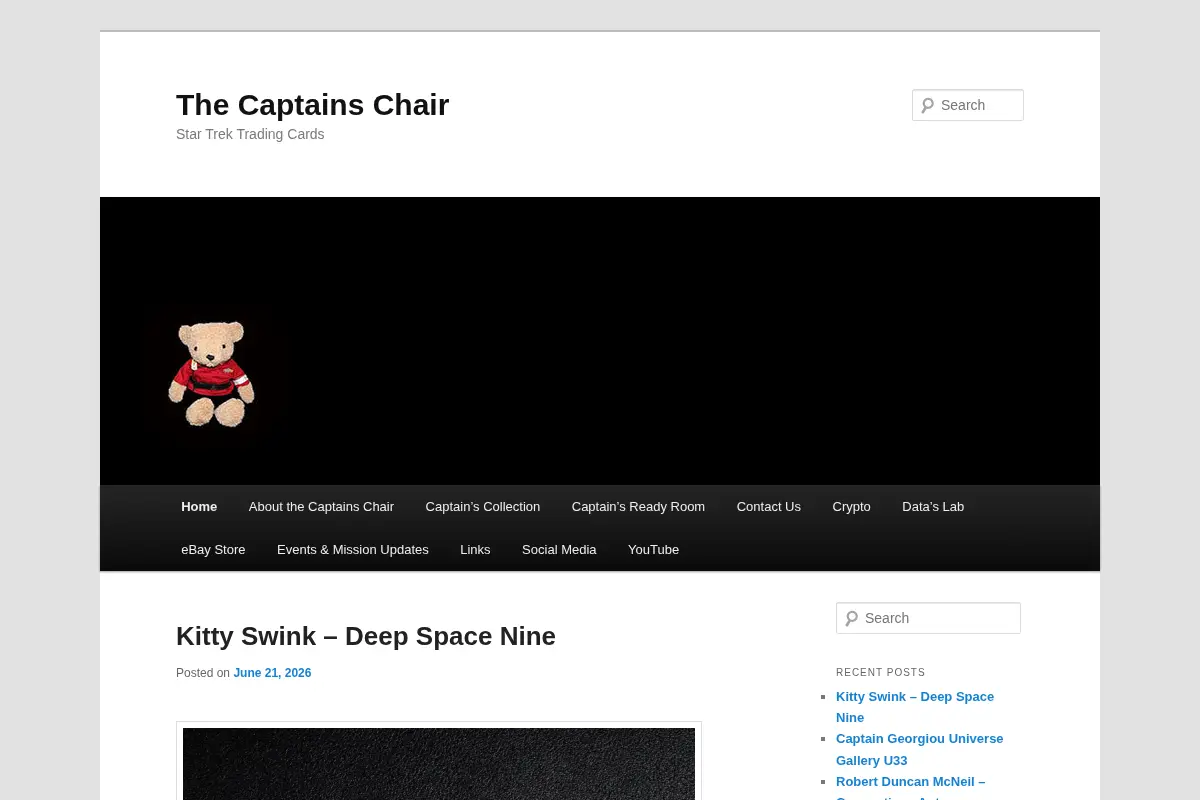Open the Data's Lab menu item
Screen dimensions: 1200x800
click(933, 507)
